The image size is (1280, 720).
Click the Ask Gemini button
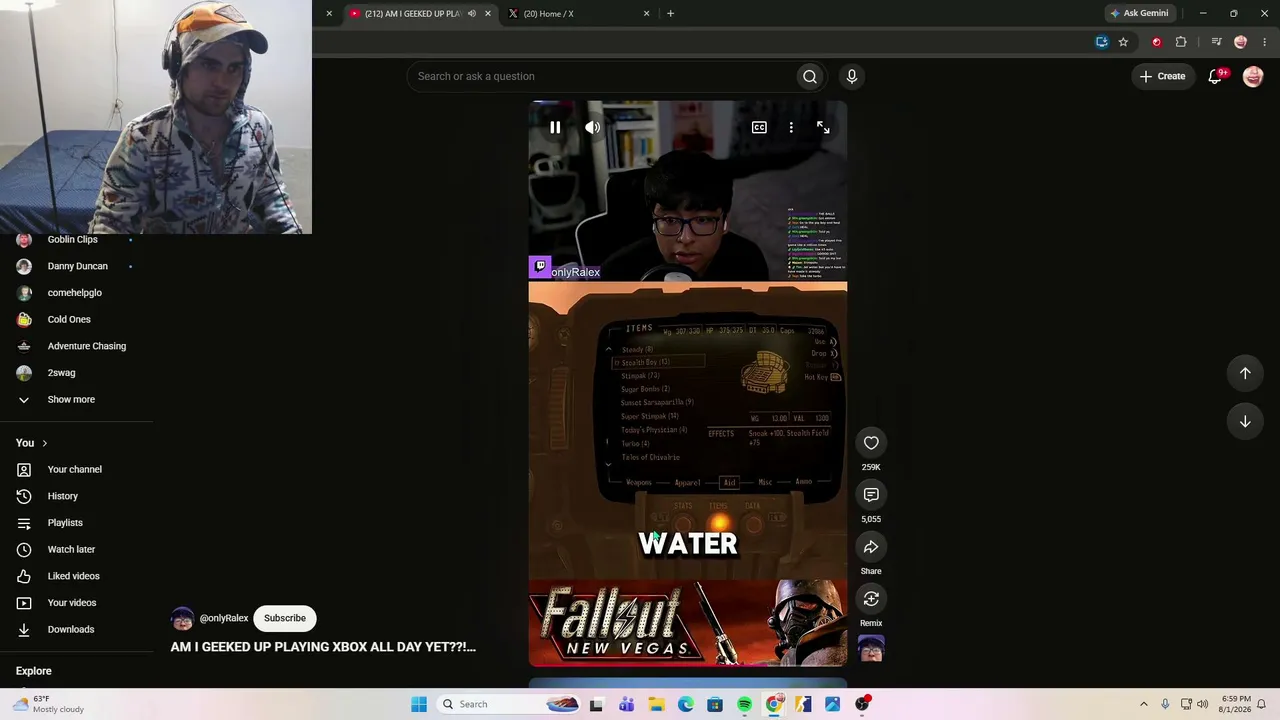tap(1138, 14)
